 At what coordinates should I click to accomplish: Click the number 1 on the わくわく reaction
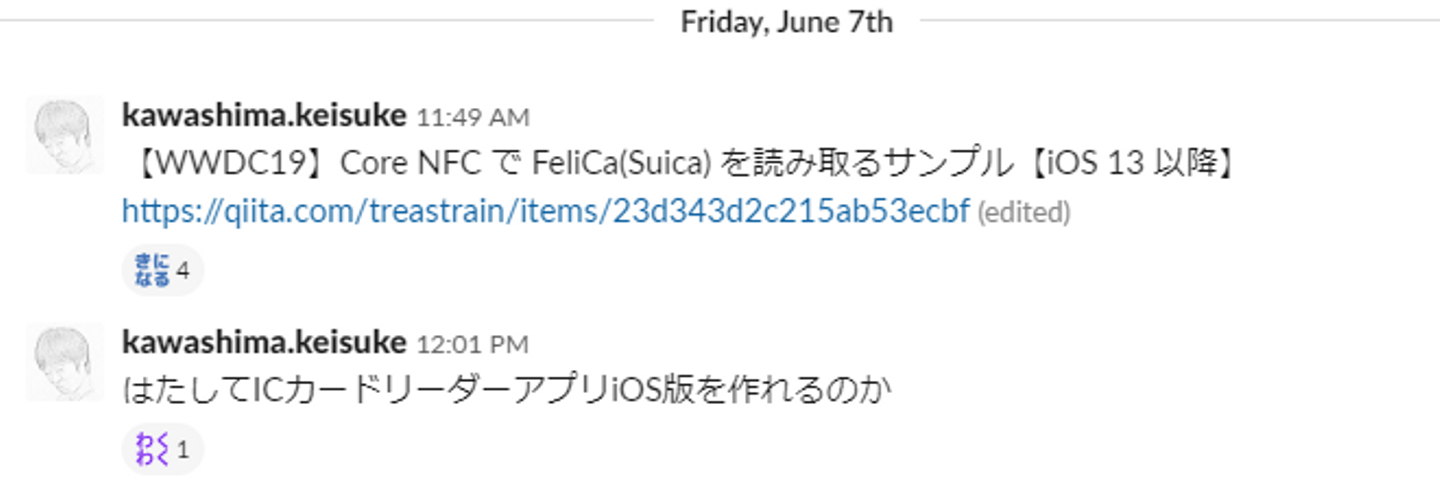[183, 449]
